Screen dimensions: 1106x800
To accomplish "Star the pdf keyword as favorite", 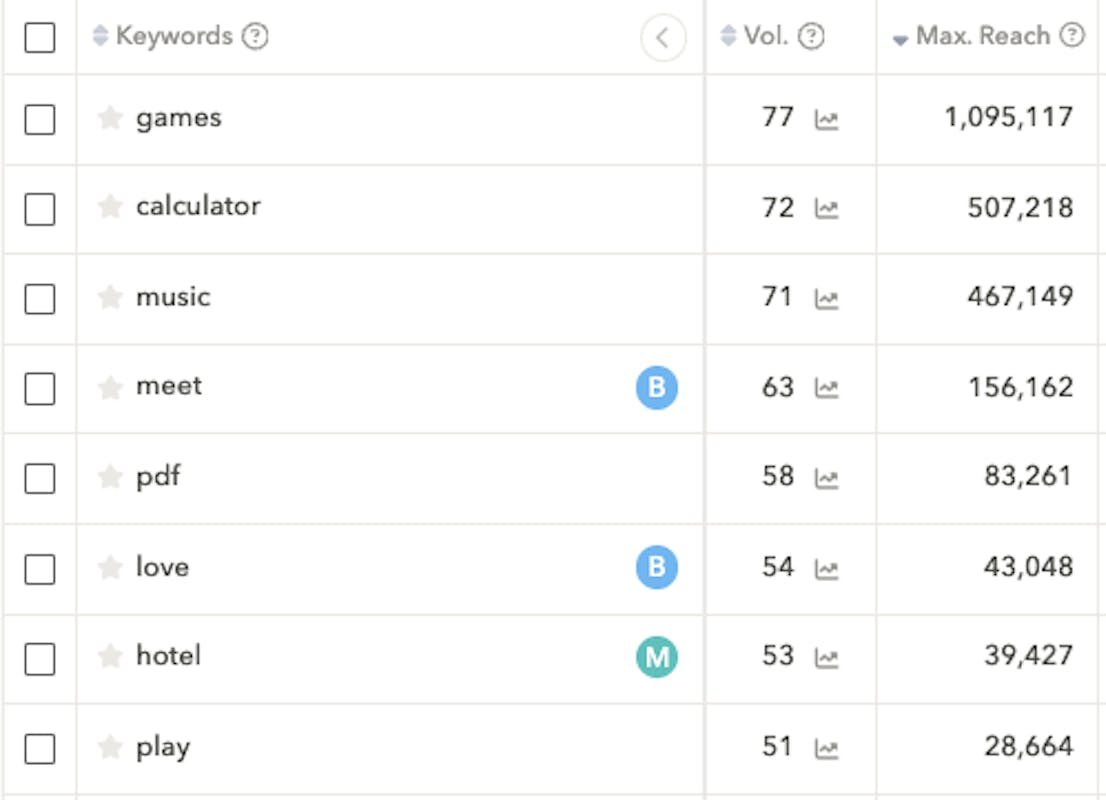I will (110, 477).
